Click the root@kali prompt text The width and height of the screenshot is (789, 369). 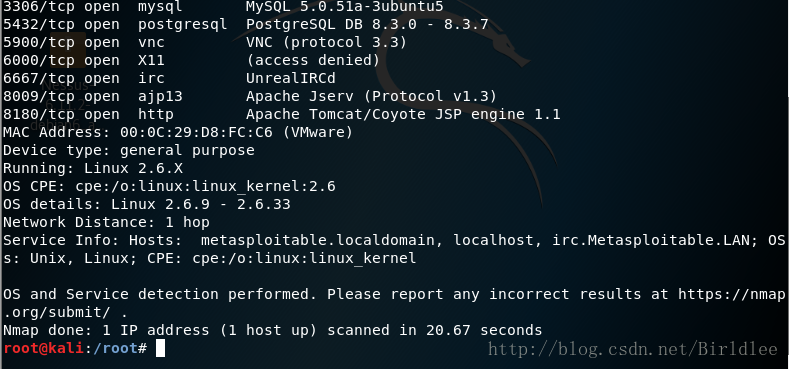click(x=42, y=348)
